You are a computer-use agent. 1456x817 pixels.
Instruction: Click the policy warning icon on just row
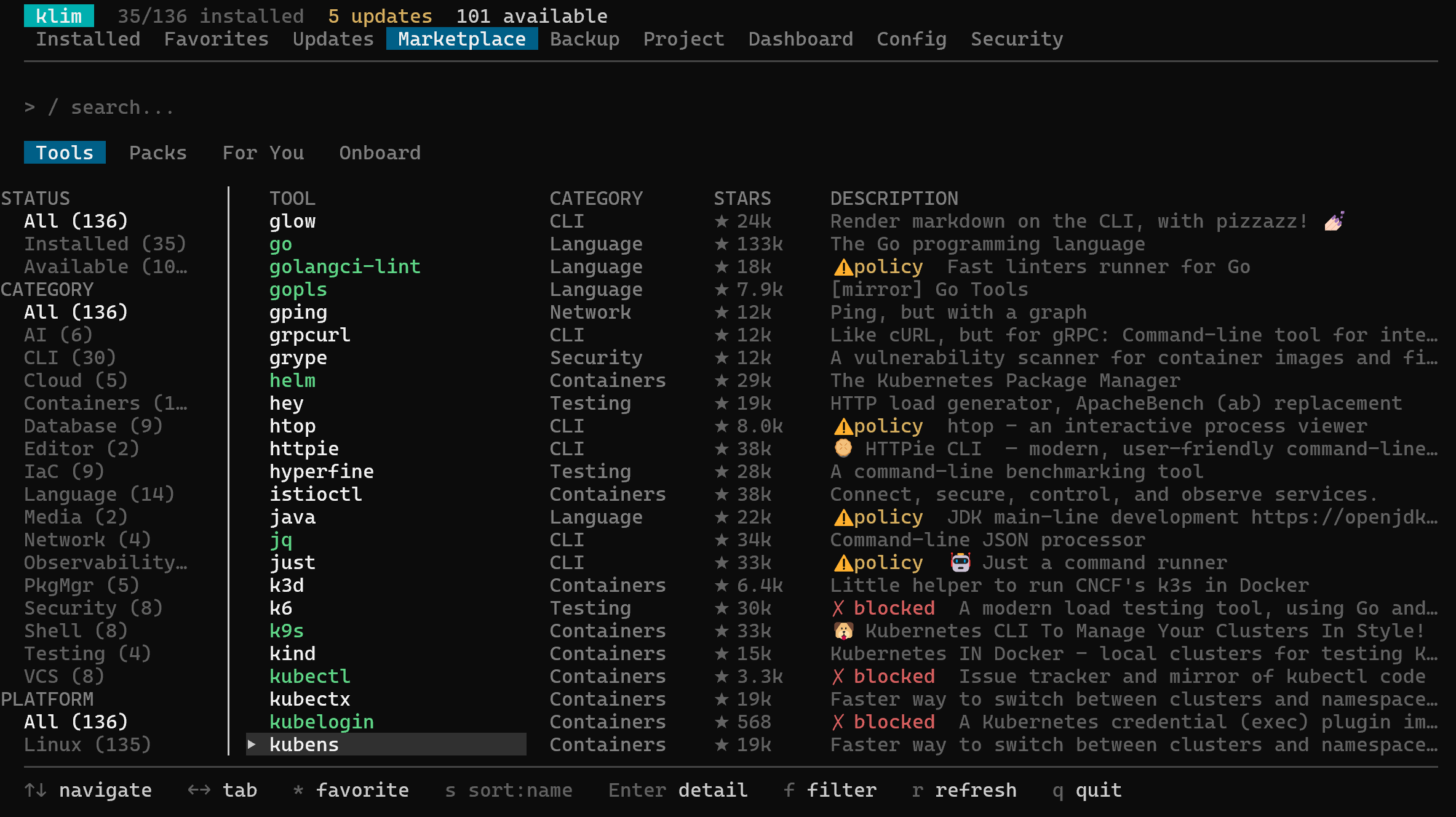843,563
